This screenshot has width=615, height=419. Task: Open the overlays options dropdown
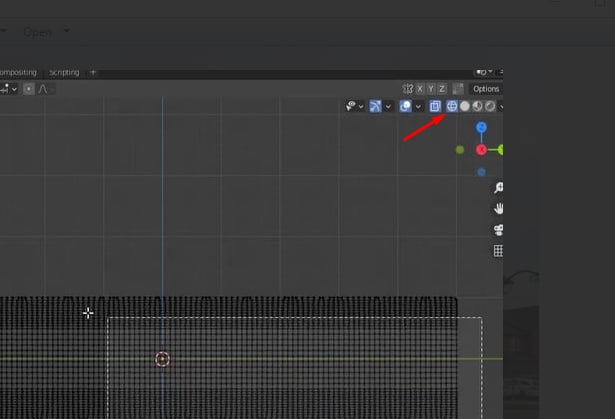pyautogui.click(x=418, y=106)
